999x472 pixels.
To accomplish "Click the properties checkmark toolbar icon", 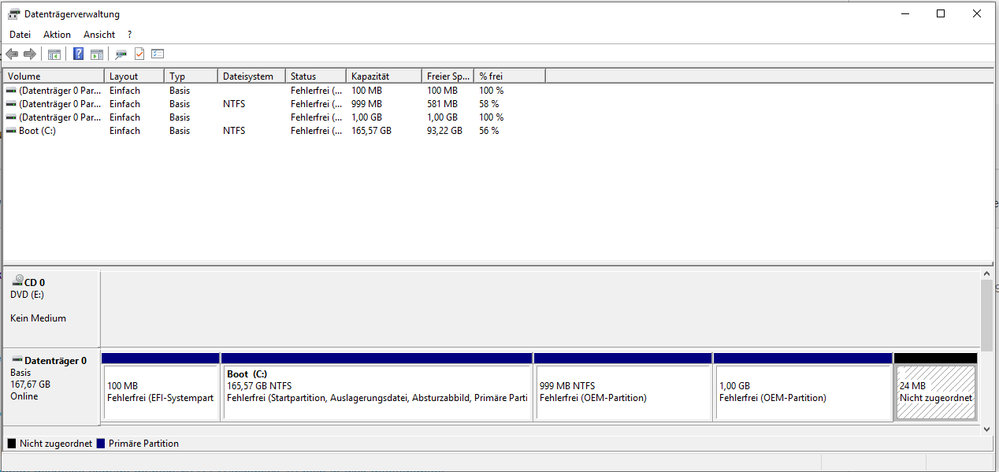I will (x=140, y=54).
